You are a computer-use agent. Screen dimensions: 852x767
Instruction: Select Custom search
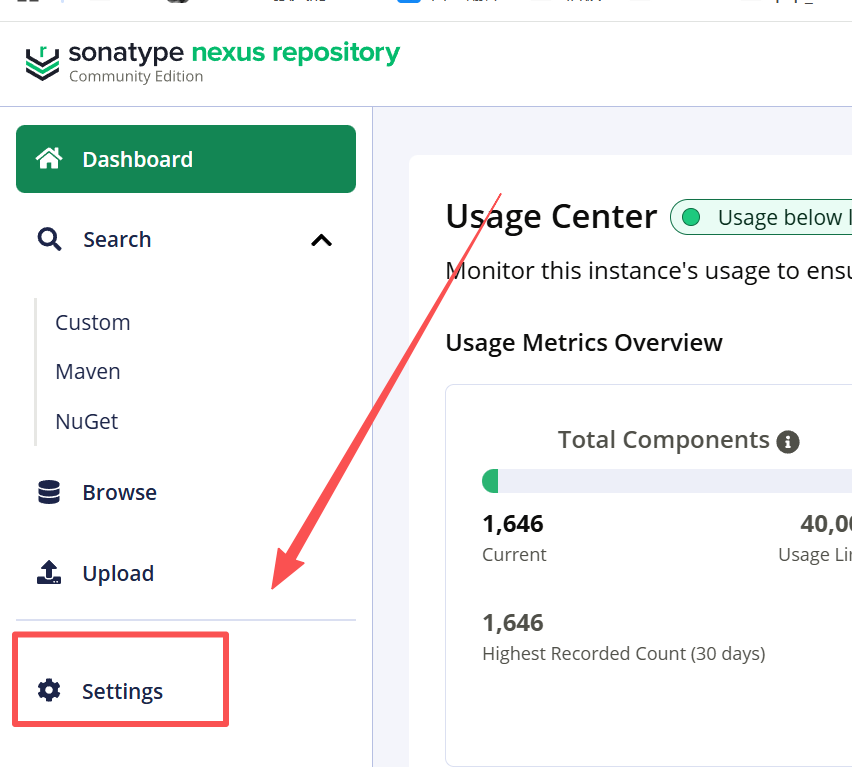[x=93, y=323]
